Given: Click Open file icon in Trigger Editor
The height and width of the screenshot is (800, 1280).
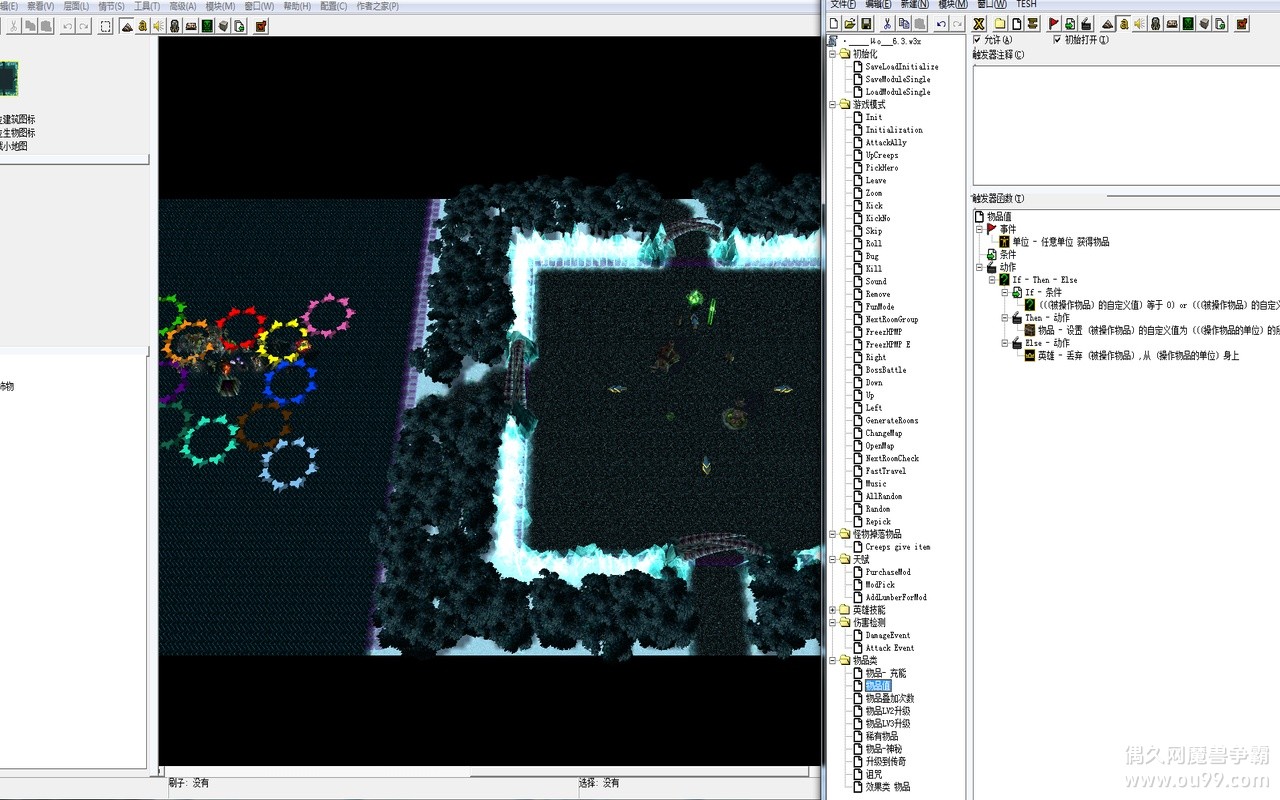Looking at the screenshot, I should pyautogui.click(x=850, y=24).
